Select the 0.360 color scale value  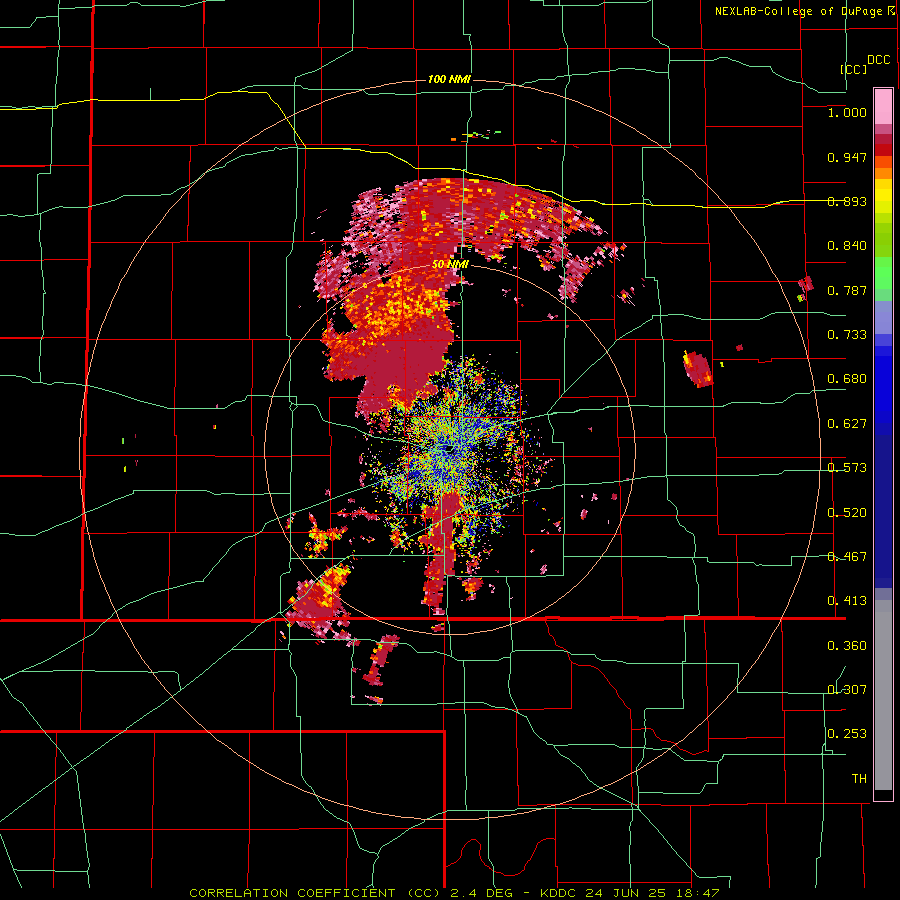(x=847, y=646)
